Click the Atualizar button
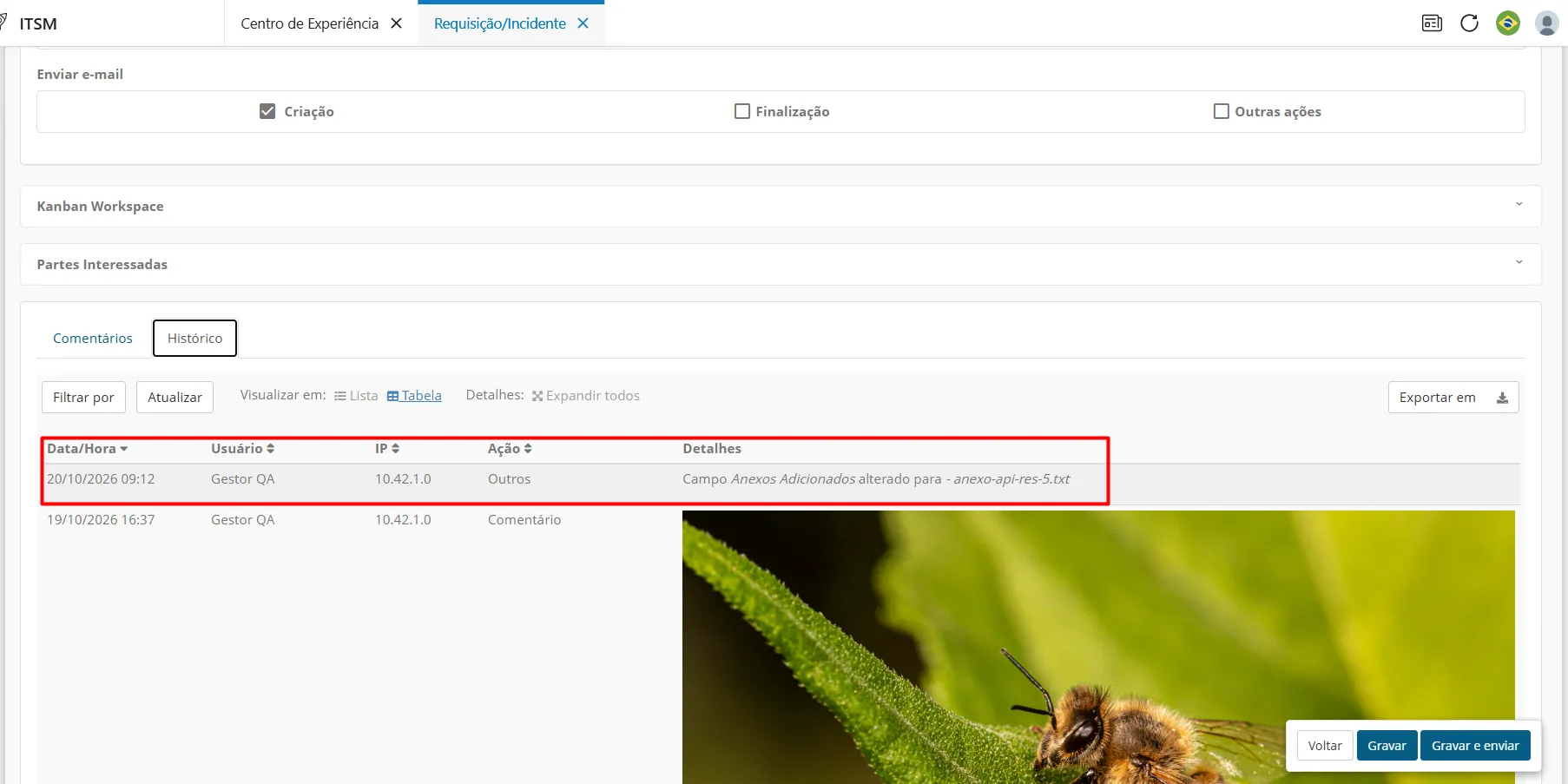Viewport: 1568px width, 784px height. 175,398
